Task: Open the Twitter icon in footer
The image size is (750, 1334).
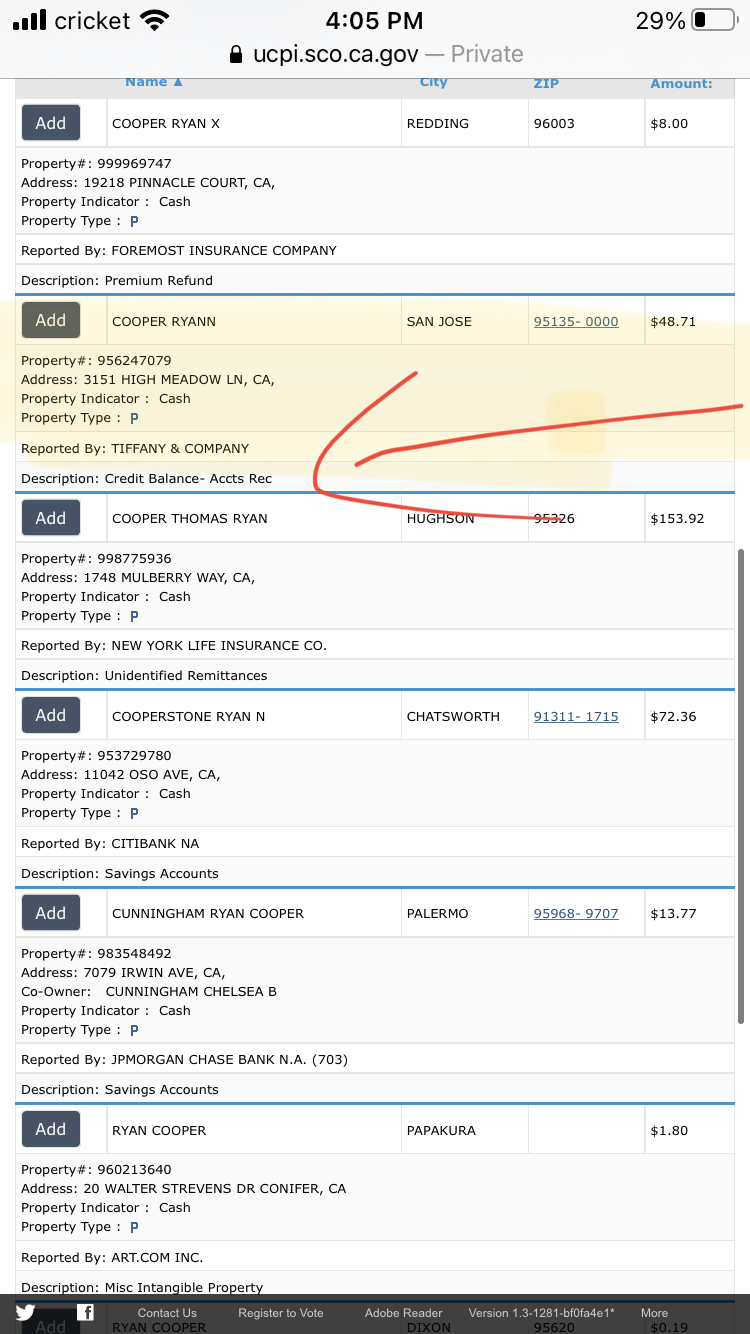Action: point(25,1313)
